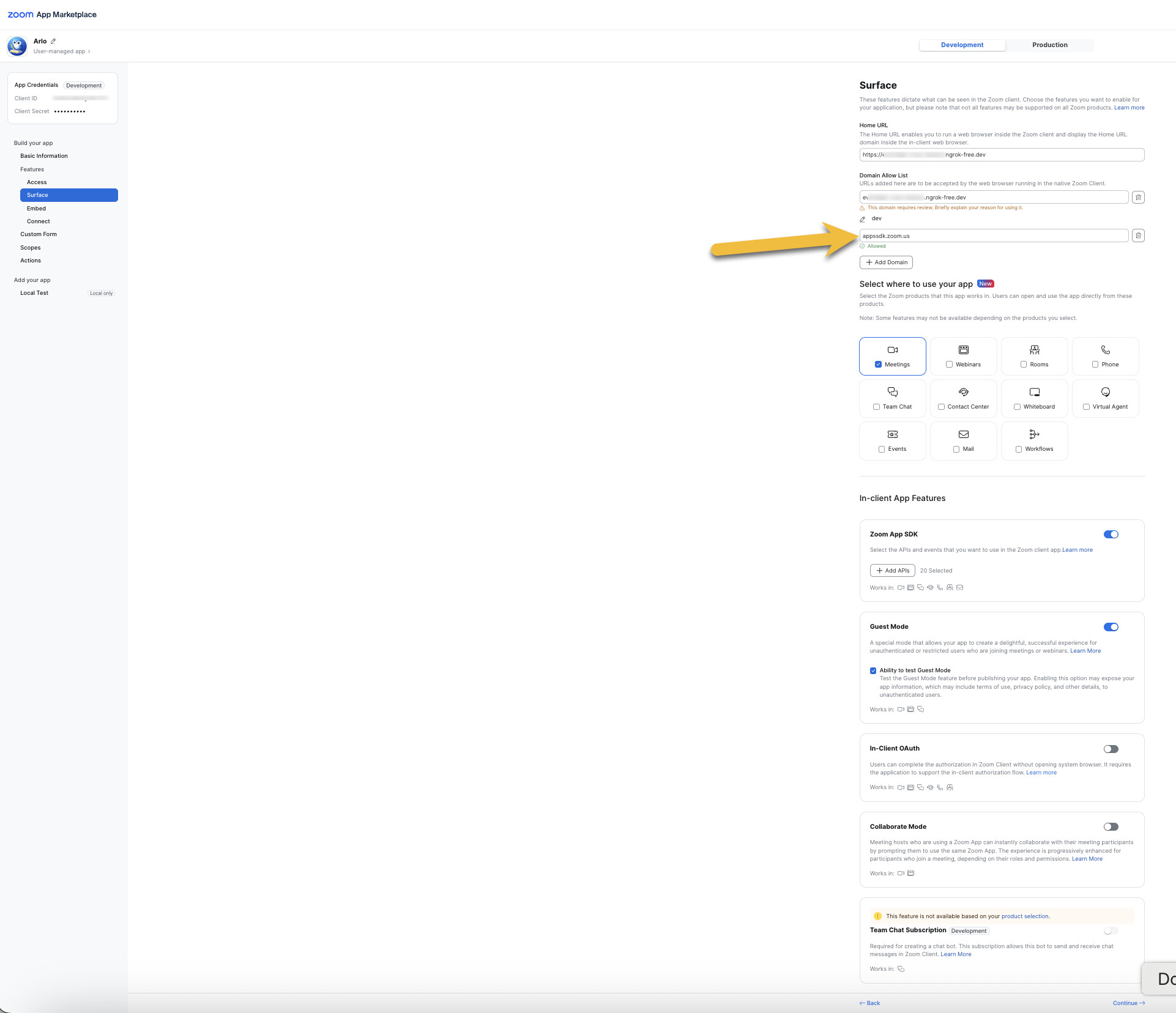This screenshot has width=1176, height=1013.
Task: Delete the appssdk.zoom.us domain entry
Action: click(1137, 236)
